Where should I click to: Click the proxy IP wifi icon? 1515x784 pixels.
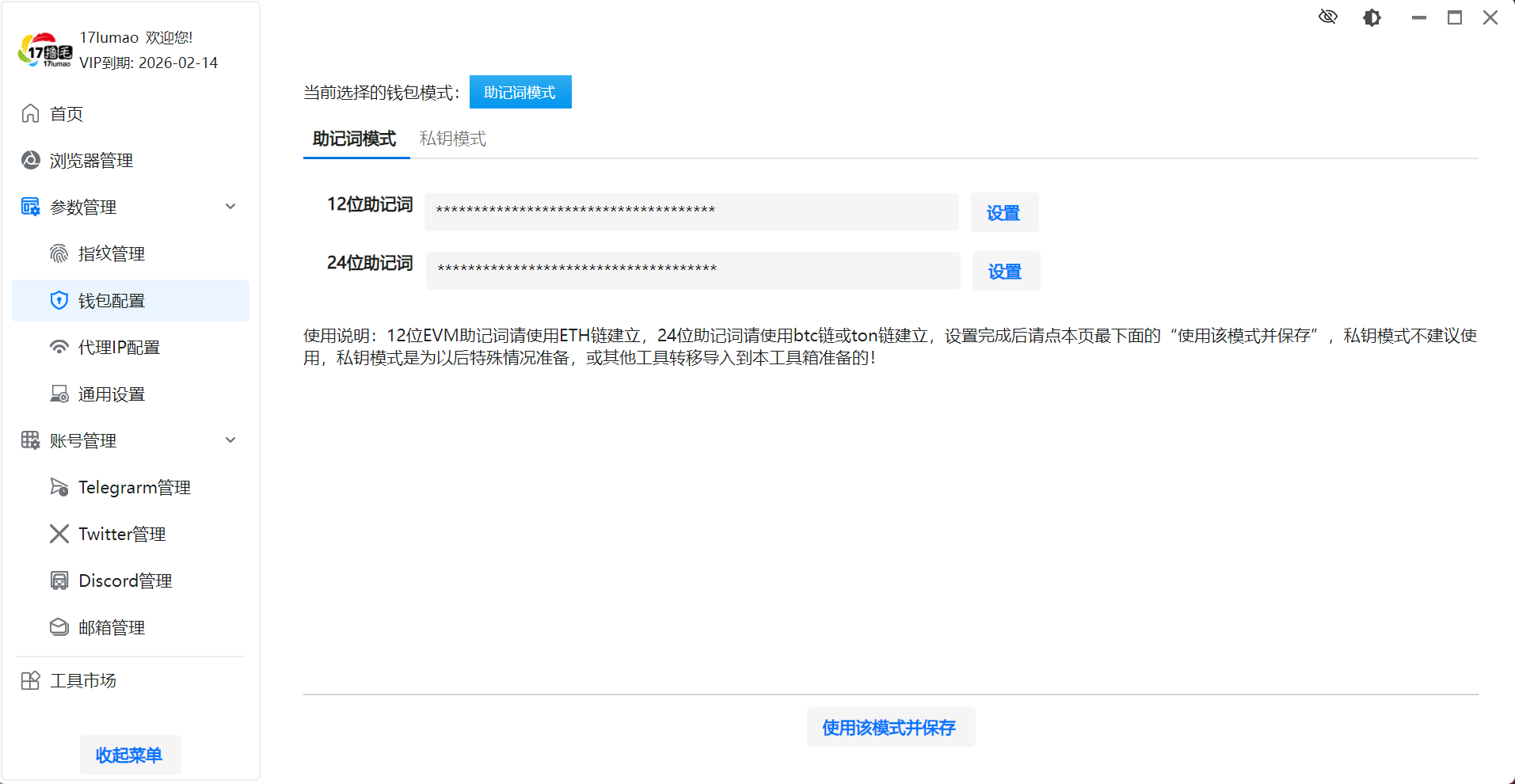point(59,347)
